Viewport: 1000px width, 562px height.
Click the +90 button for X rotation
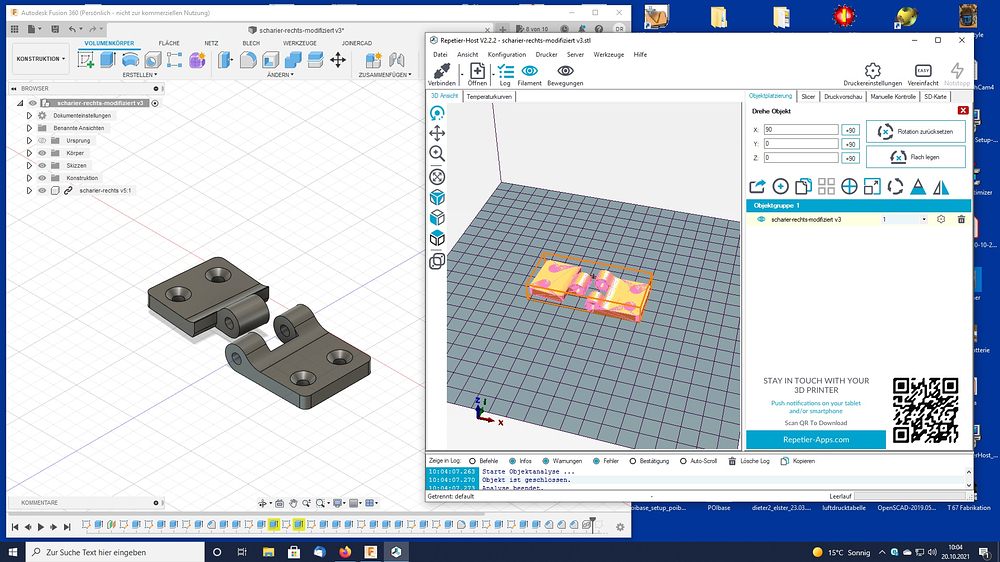click(850, 130)
